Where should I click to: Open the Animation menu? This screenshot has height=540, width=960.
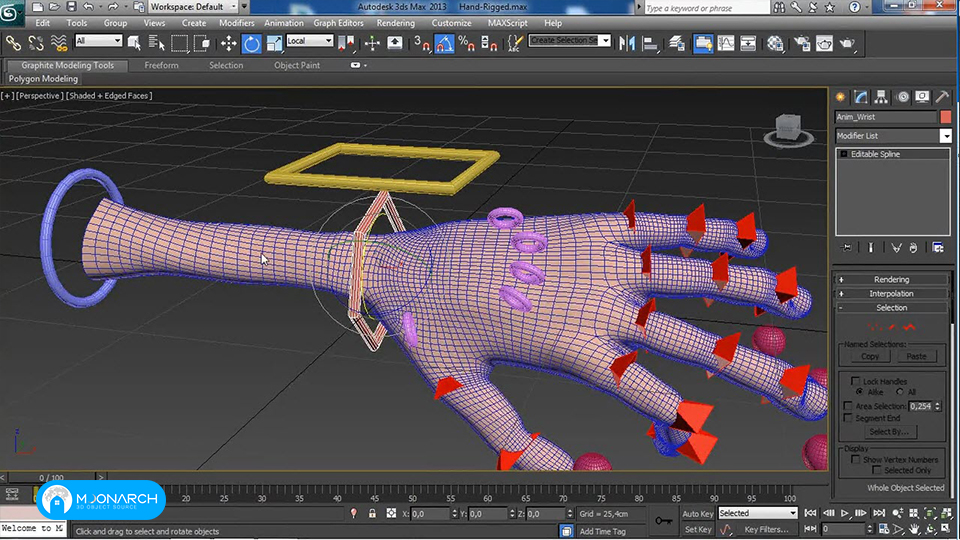pos(283,23)
